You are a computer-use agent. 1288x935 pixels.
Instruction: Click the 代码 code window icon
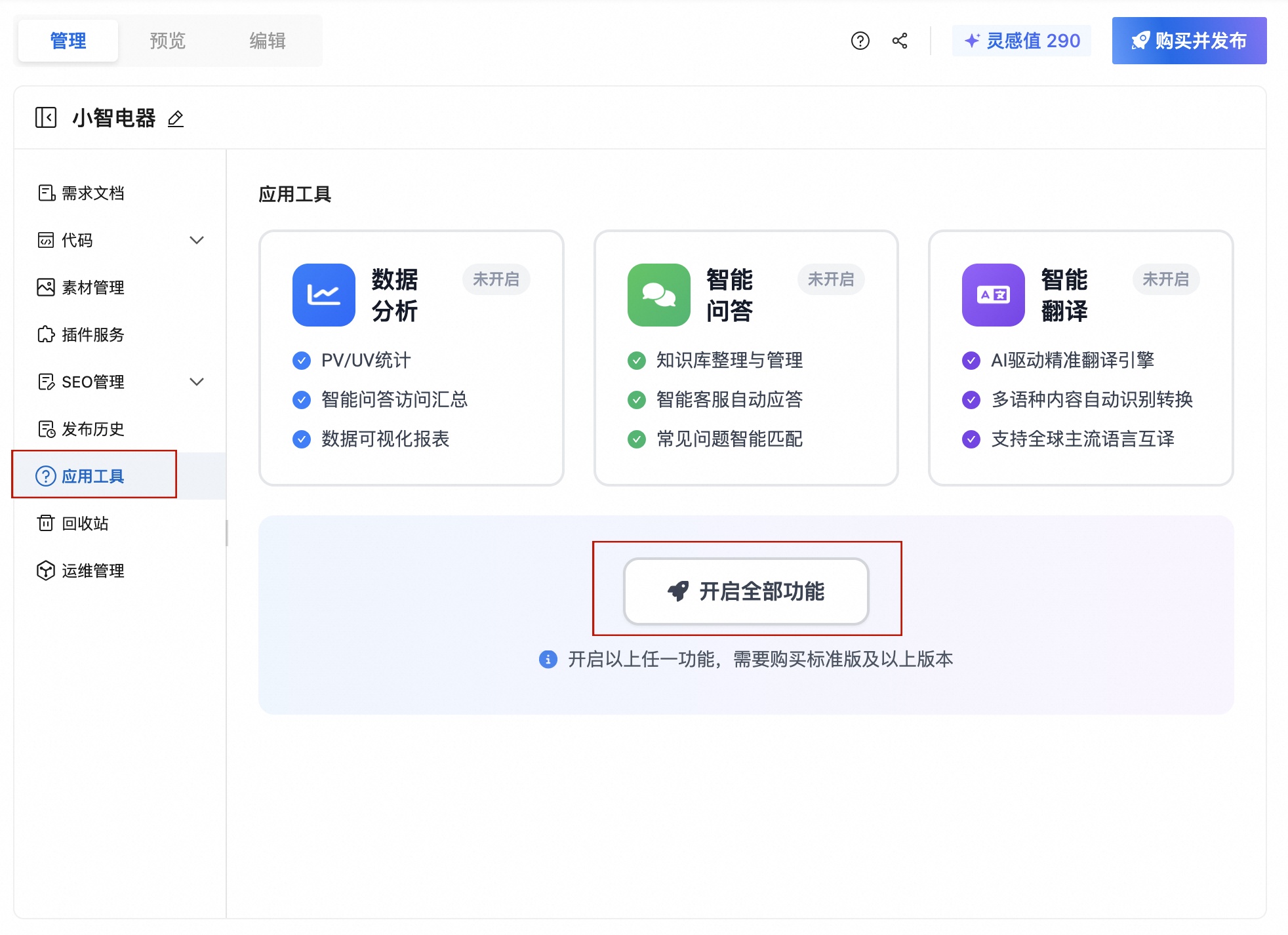click(46, 240)
